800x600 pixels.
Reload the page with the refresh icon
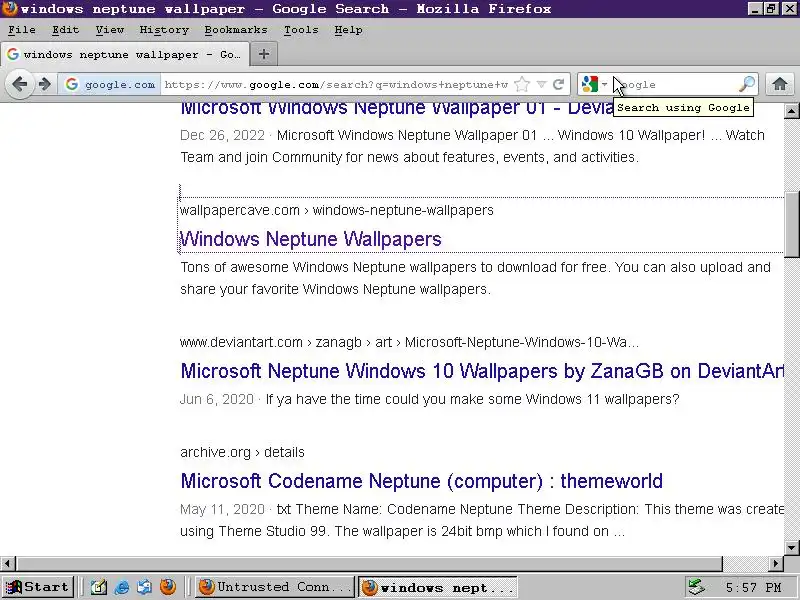point(558,84)
